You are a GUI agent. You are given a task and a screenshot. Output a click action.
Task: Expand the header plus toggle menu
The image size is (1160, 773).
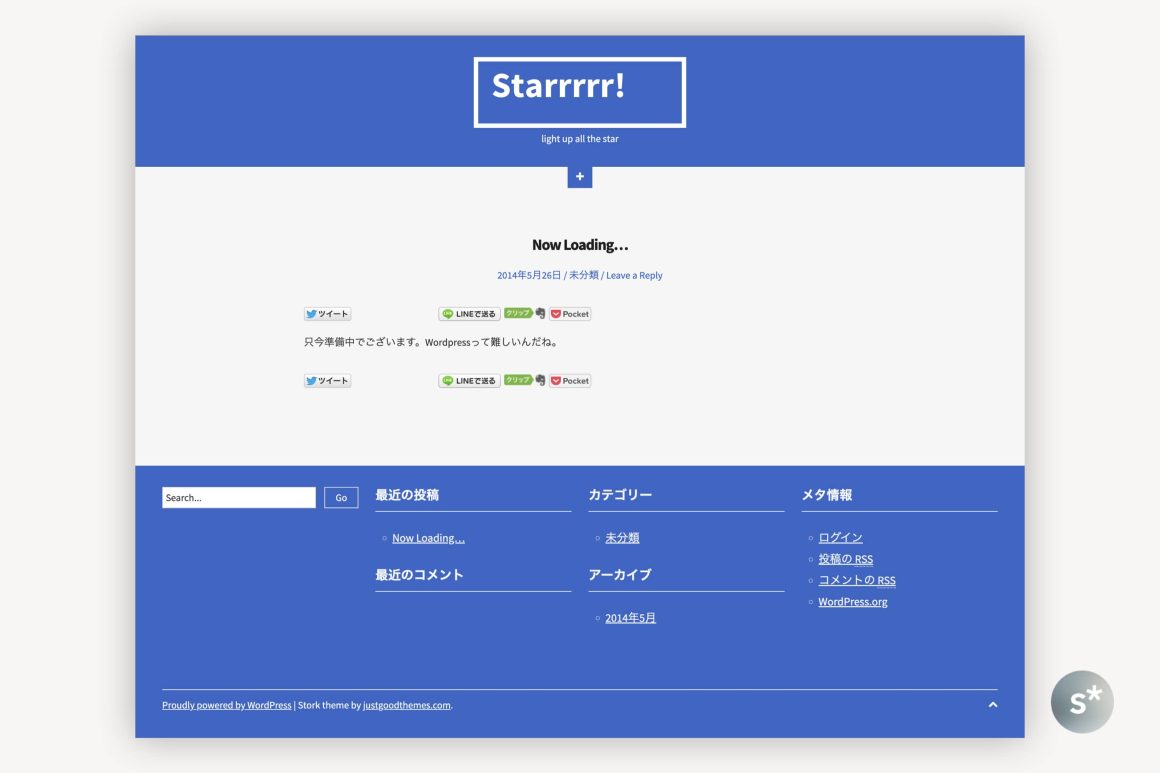[580, 177]
